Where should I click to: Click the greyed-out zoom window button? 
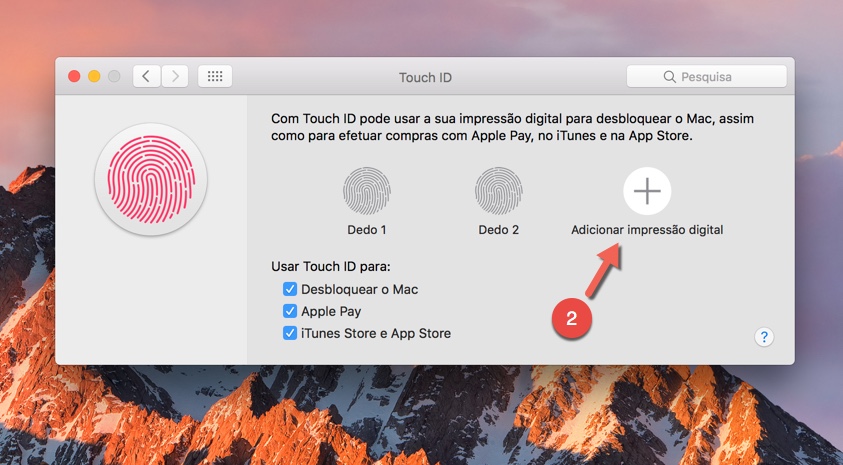(114, 76)
